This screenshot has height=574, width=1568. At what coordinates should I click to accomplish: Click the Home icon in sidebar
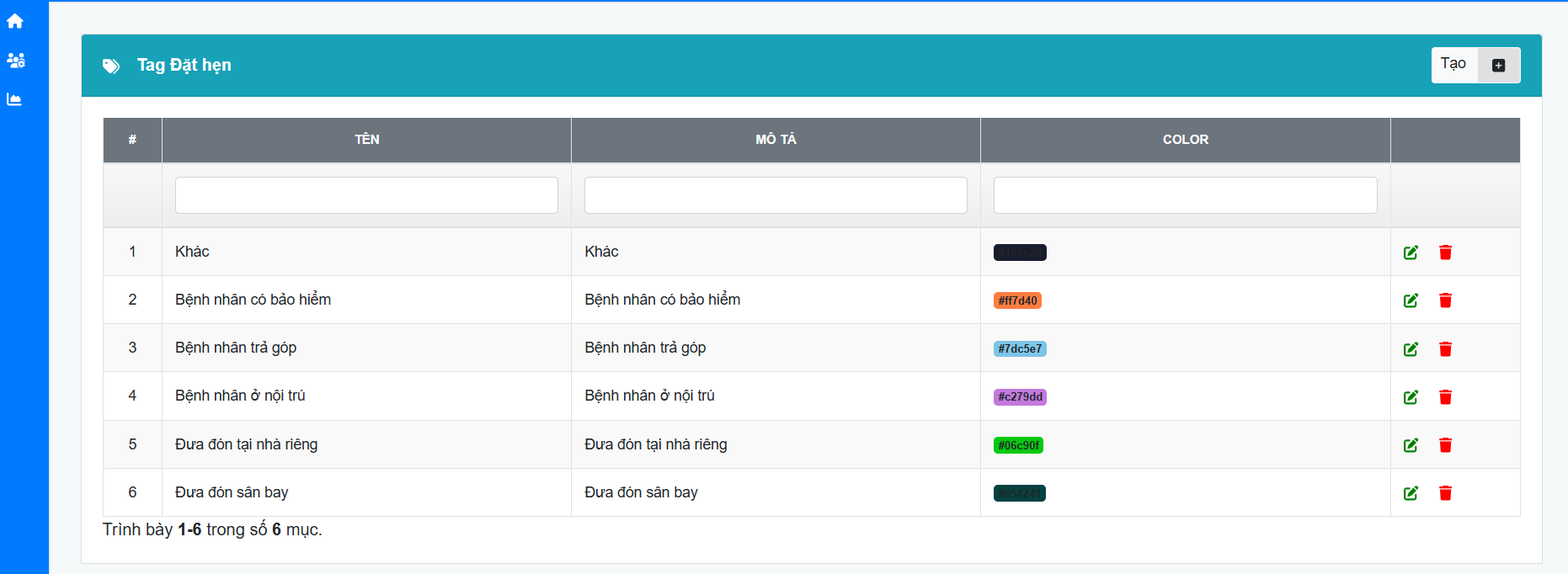click(x=15, y=21)
